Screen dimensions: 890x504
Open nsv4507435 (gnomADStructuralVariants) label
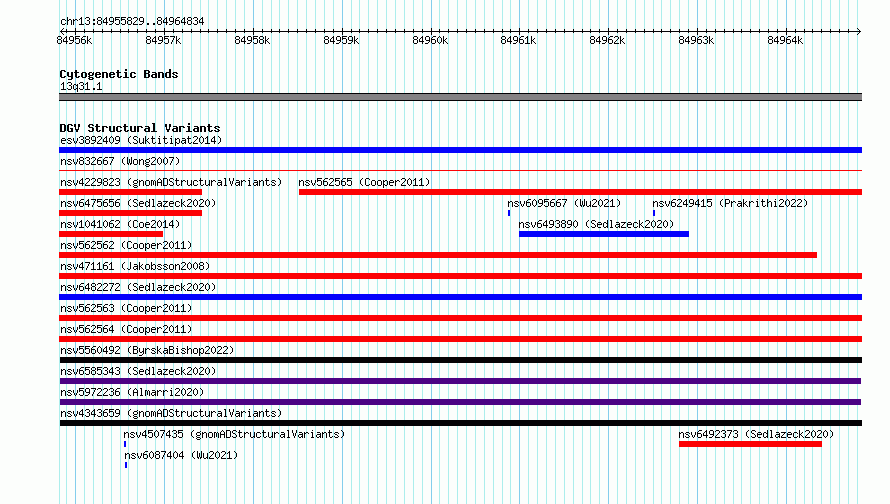pyautogui.click(x=234, y=434)
